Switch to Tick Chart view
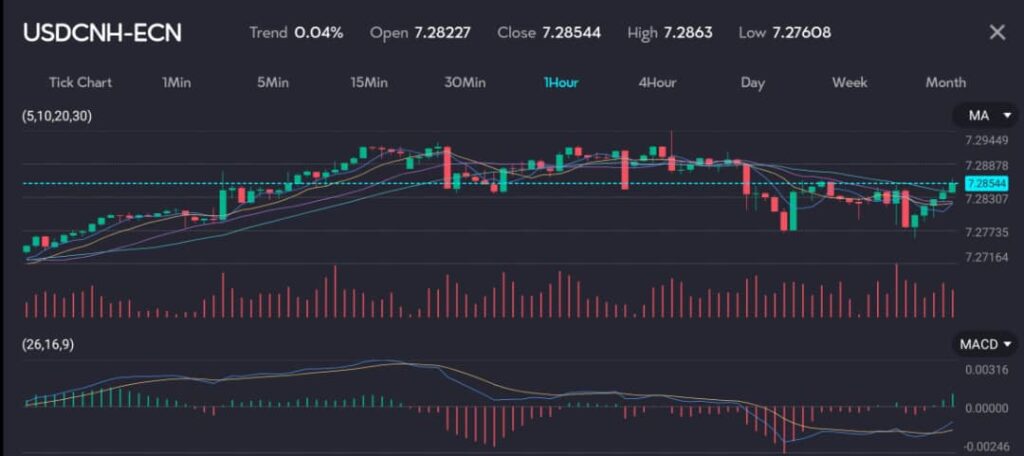Image resolution: width=1024 pixels, height=456 pixels. (80, 82)
